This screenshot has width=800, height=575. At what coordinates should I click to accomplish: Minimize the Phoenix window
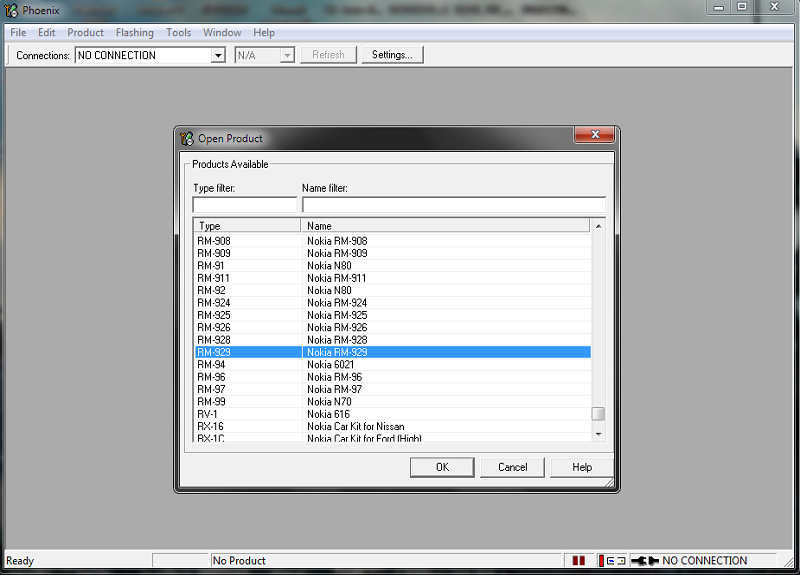(719, 7)
